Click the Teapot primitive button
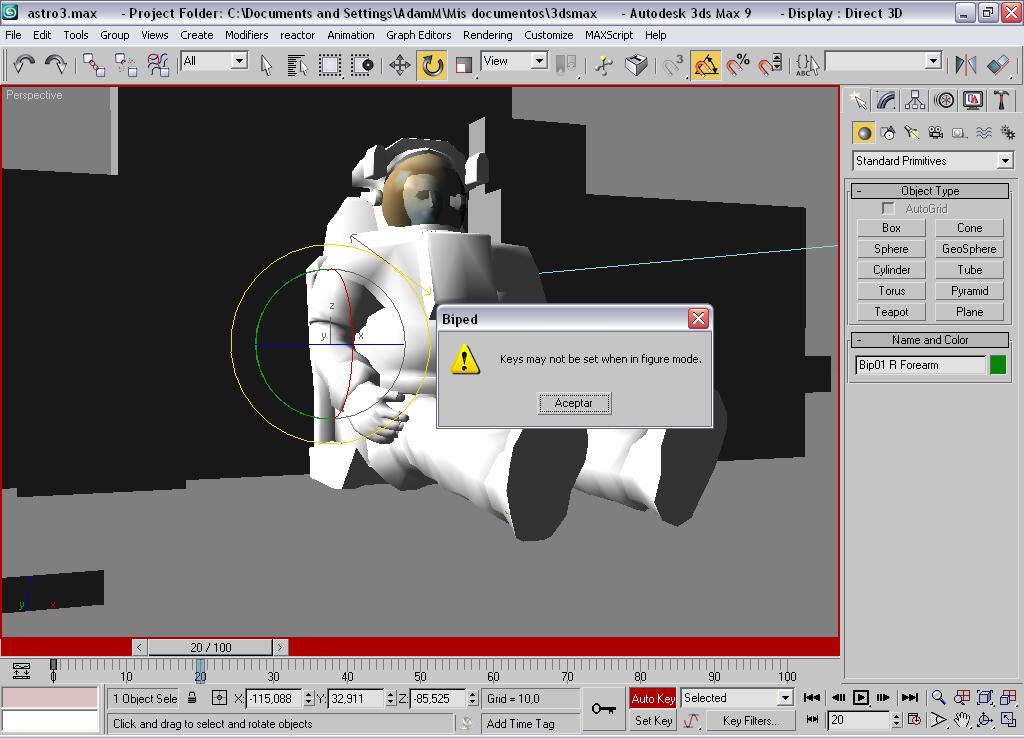 tap(891, 312)
